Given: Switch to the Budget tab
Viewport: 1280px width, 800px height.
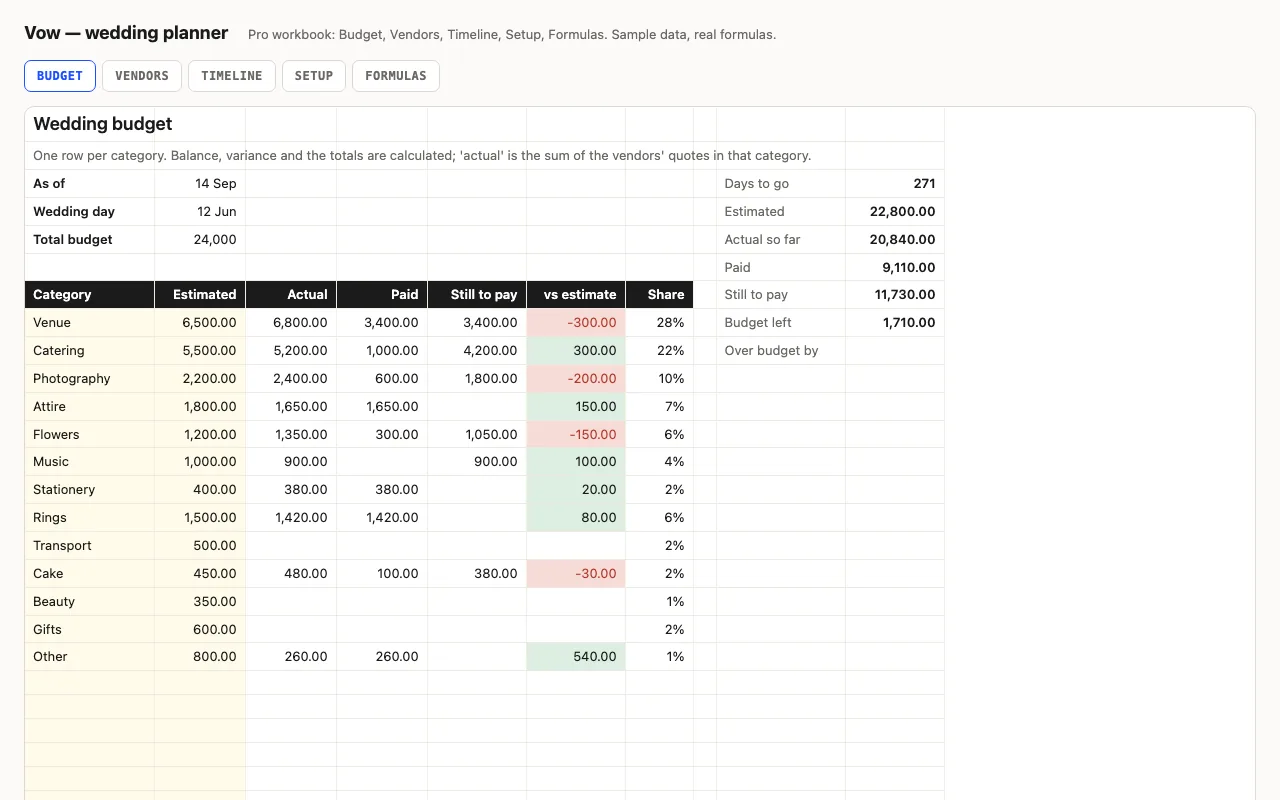Looking at the screenshot, I should tap(60, 76).
